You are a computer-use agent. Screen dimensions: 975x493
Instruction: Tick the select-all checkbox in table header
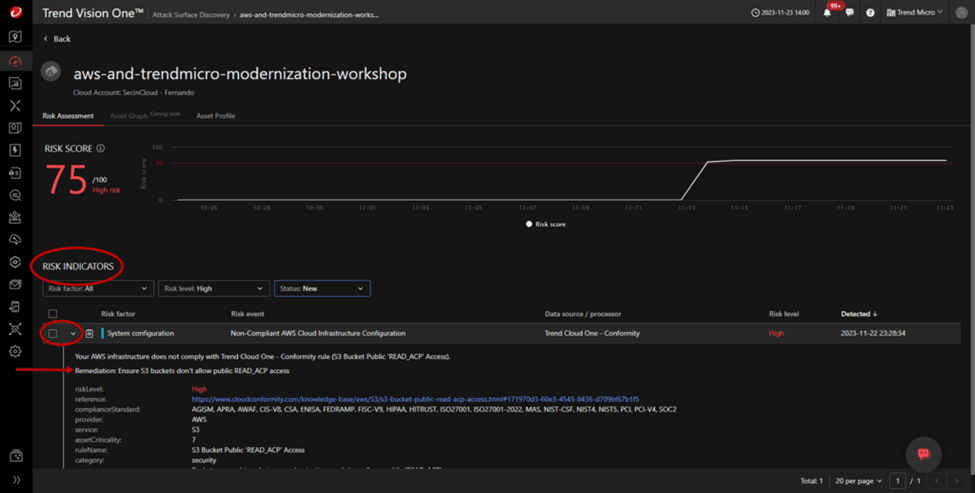pos(53,314)
